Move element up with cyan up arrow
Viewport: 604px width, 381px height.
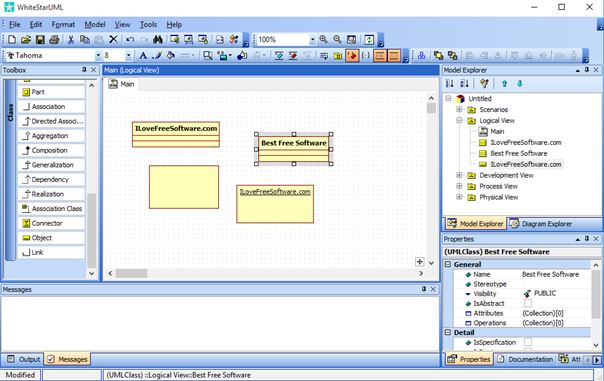(x=504, y=84)
